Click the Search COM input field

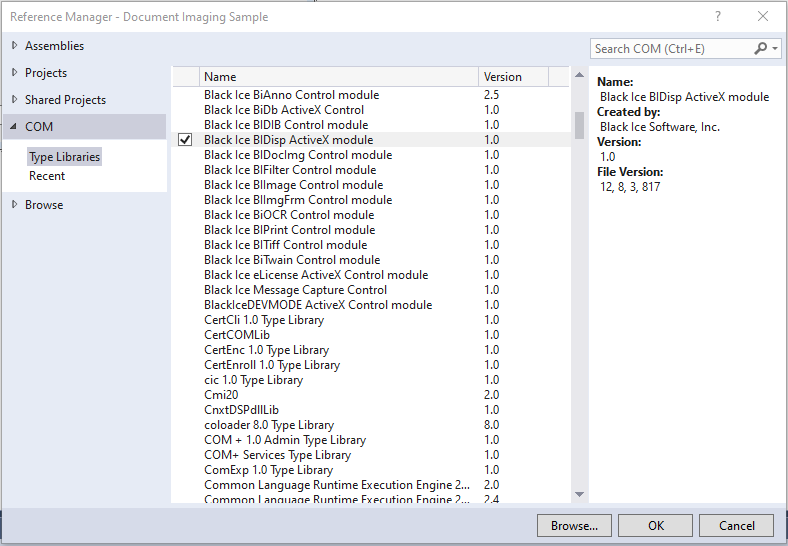[668, 48]
